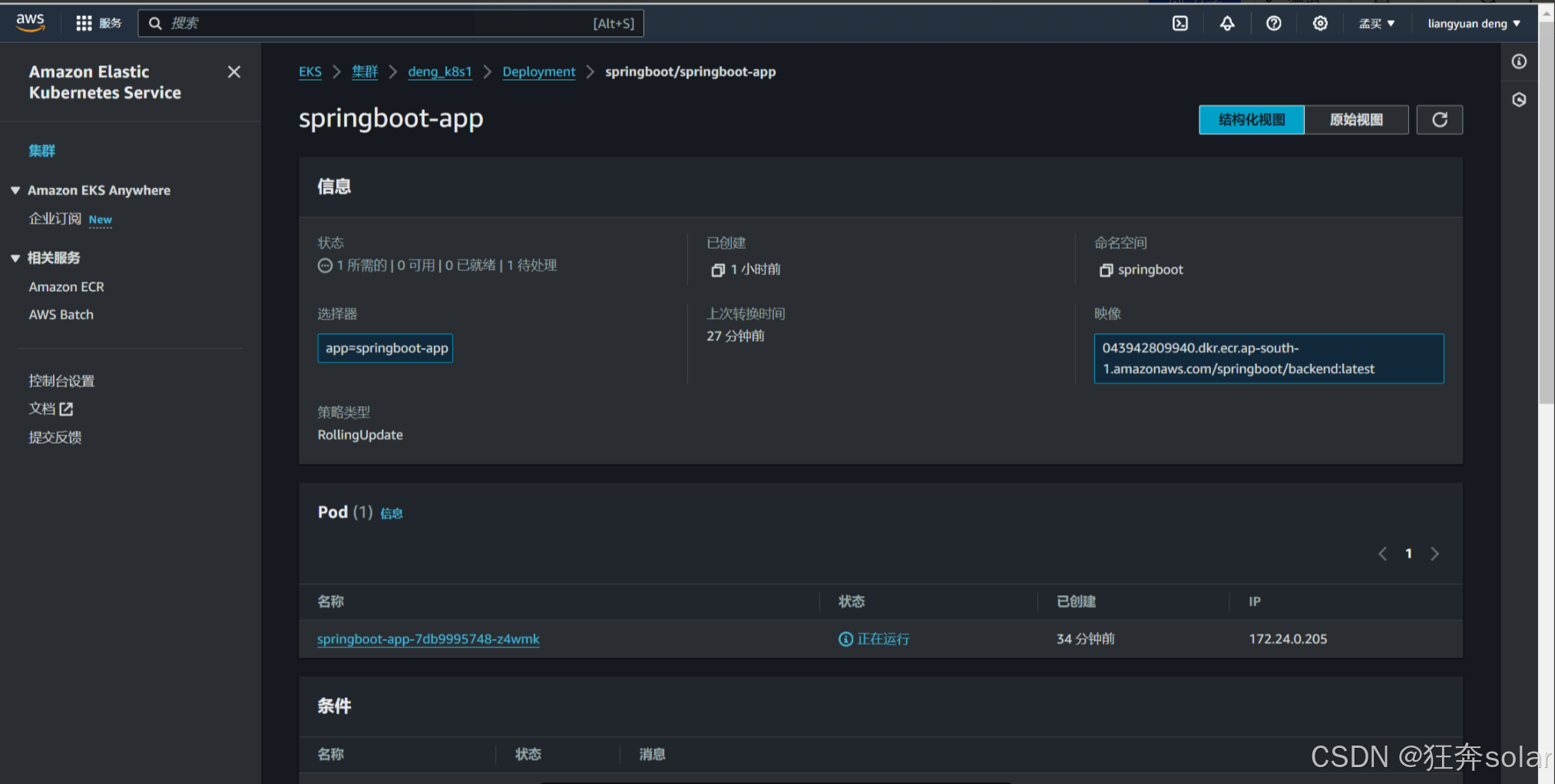Open the services grid menu
The height and width of the screenshot is (784, 1555).
tap(84, 23)
